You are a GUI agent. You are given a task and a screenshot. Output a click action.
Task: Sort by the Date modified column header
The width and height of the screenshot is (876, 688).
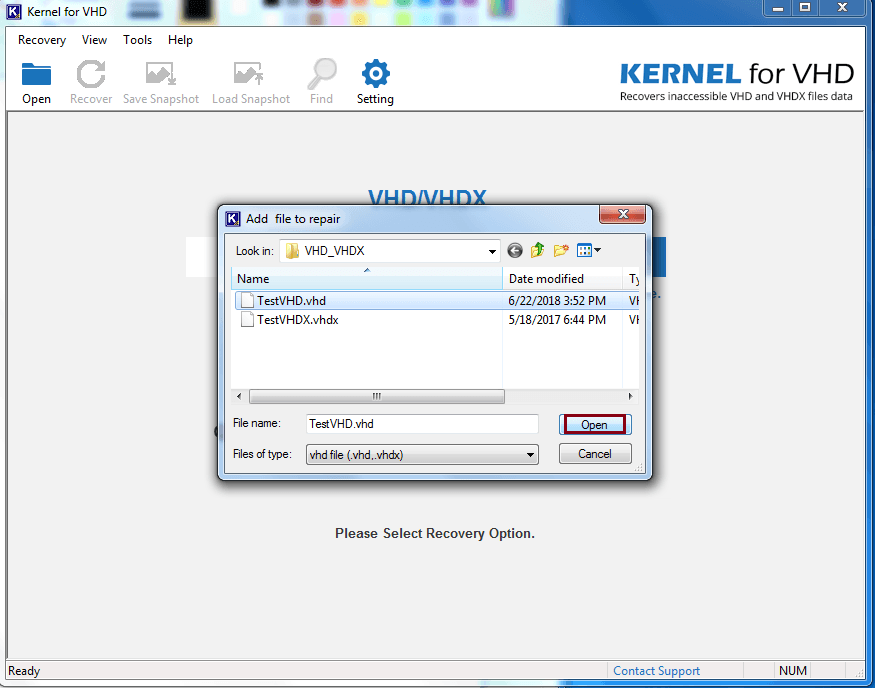coord(563,279)
